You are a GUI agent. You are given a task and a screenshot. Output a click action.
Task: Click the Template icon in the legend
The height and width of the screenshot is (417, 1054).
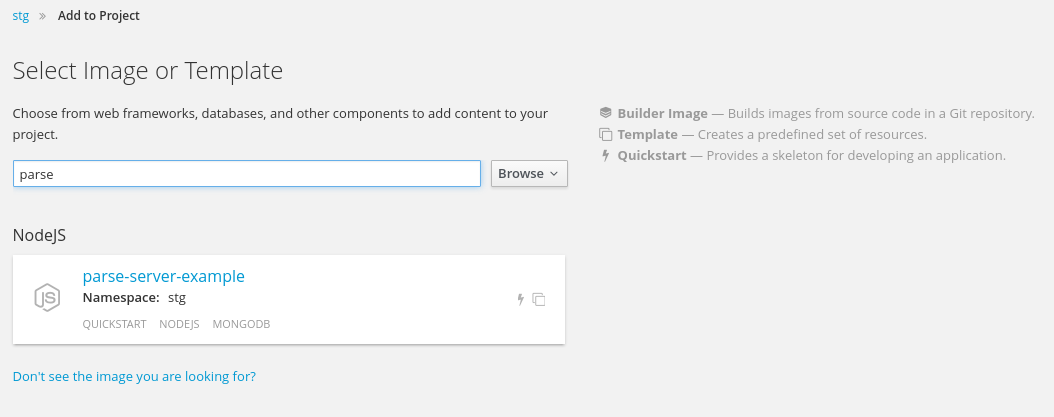(x=605, y=134)
